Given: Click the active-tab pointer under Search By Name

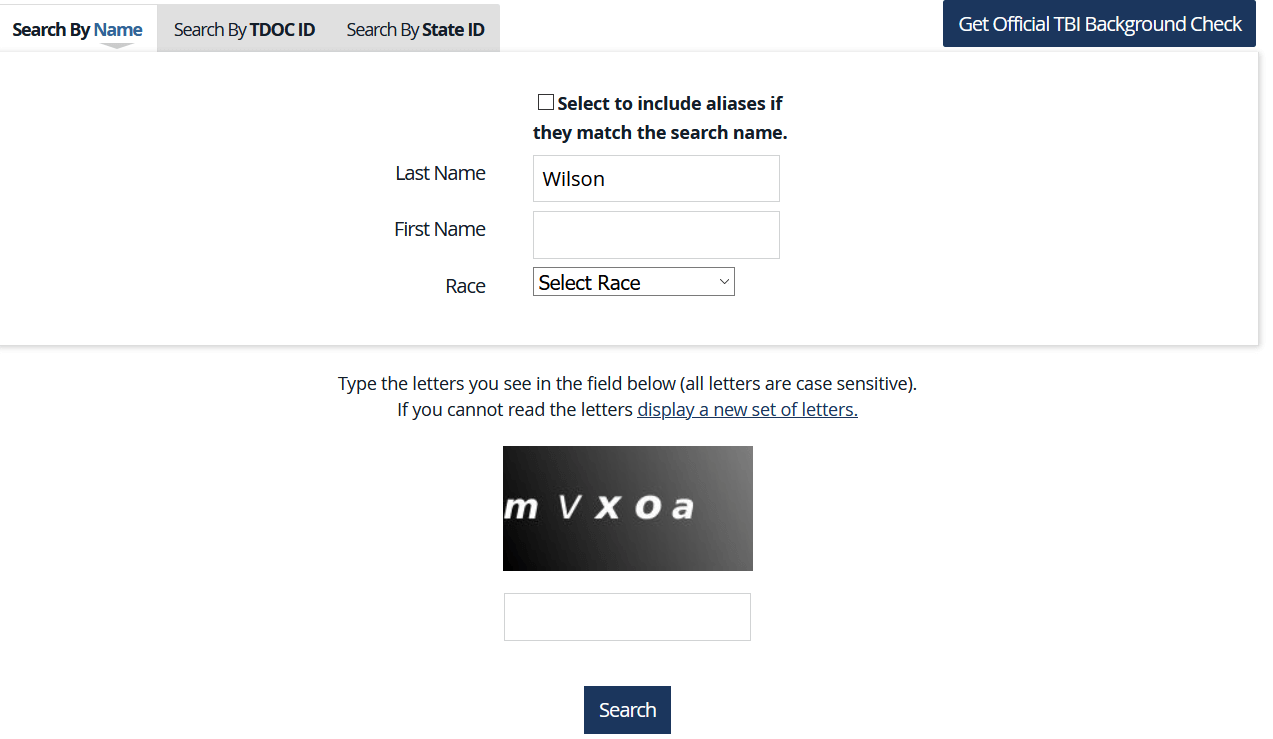Looking at the screenshot, I should click(117, 46).
